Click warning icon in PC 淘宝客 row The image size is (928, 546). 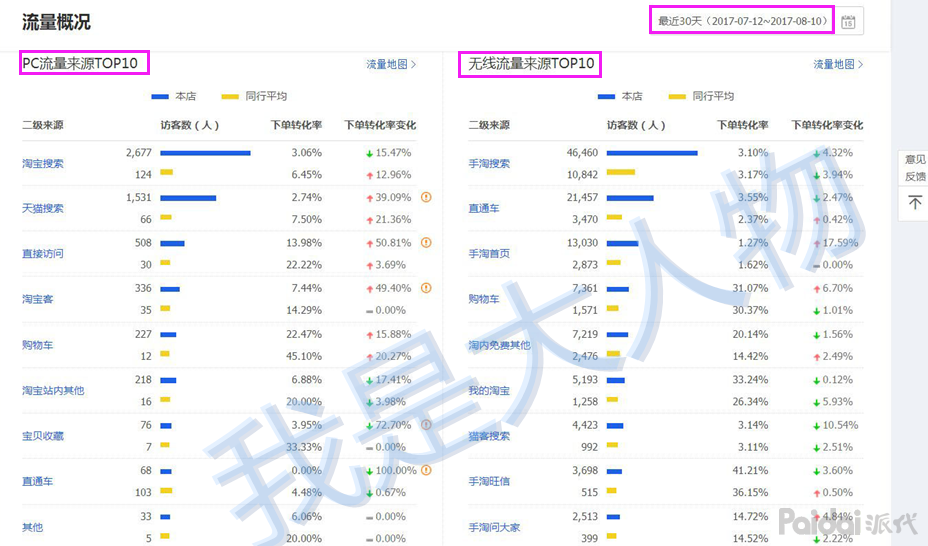pos(426,288)
